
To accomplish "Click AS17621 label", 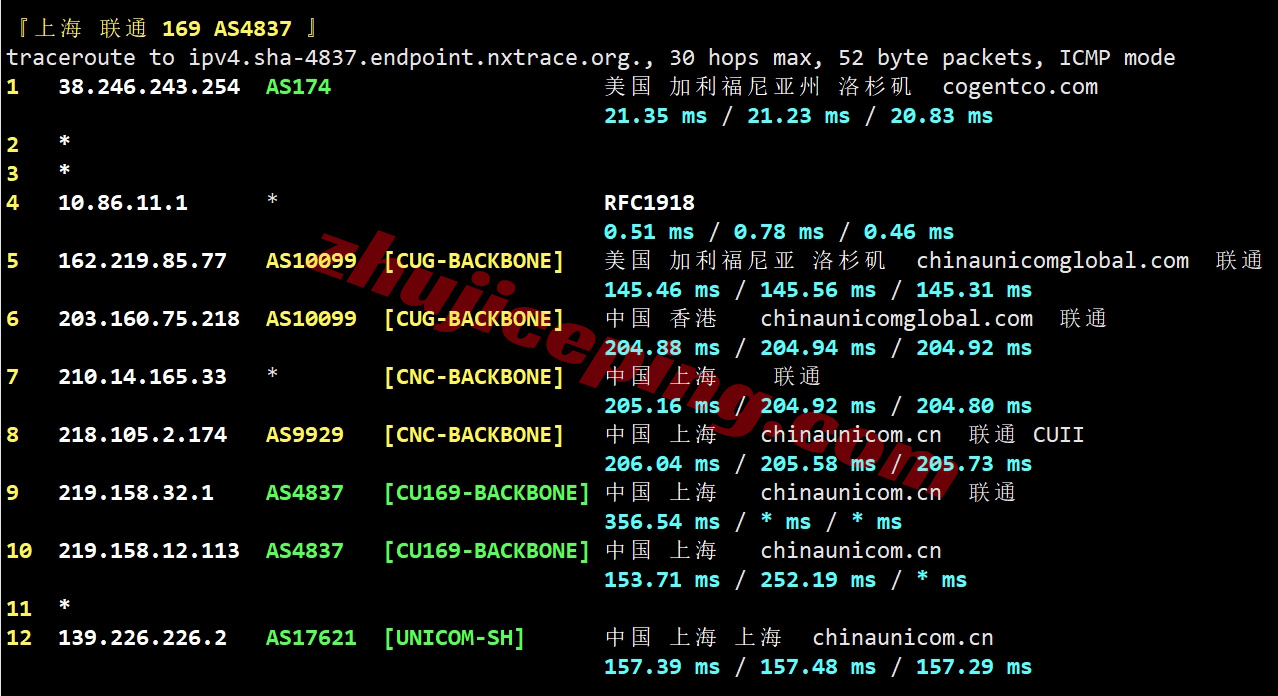I will pyautogui.click(x=311, y=638).
